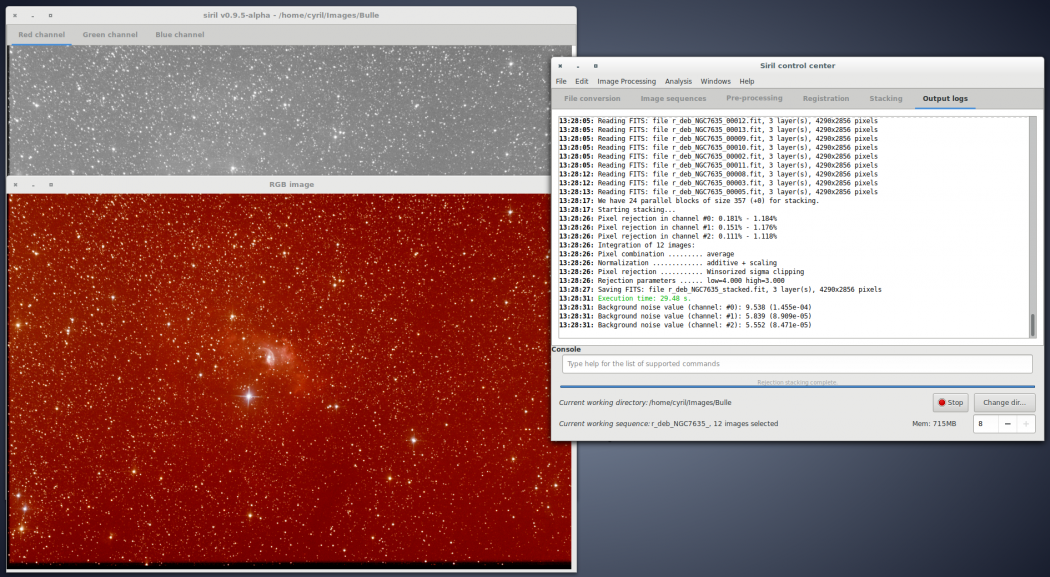
Task: Select the Output logs tab
Action: tap(945, 98)
